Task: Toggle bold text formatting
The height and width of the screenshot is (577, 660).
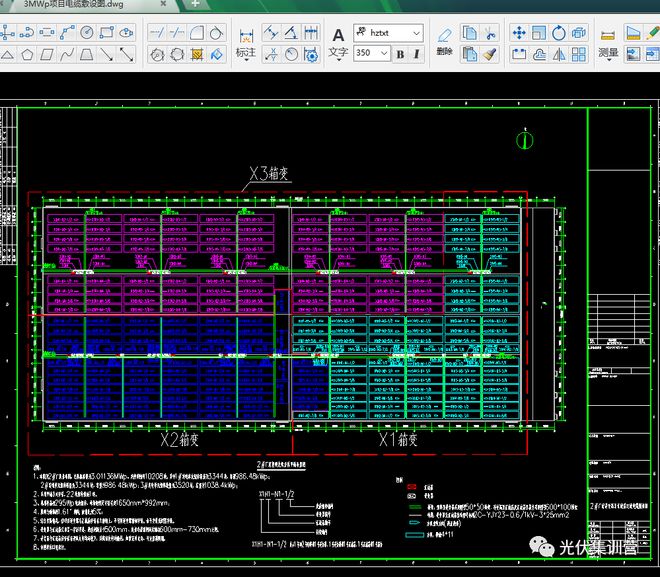Action: 400,54
